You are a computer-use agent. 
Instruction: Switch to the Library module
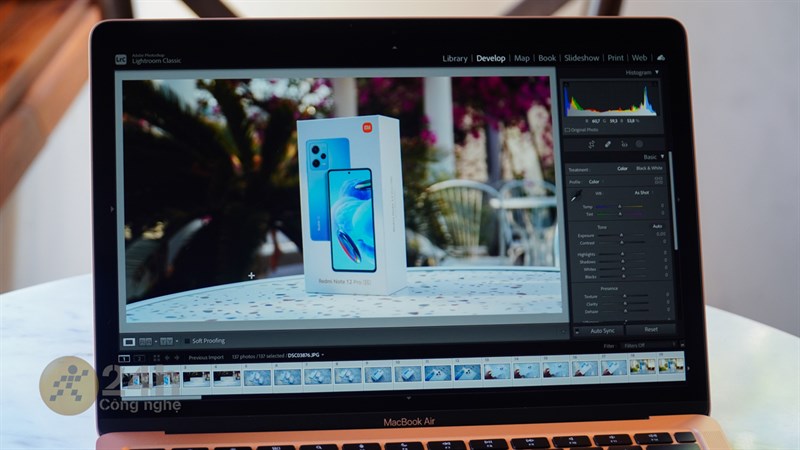(x=455, y=58)
